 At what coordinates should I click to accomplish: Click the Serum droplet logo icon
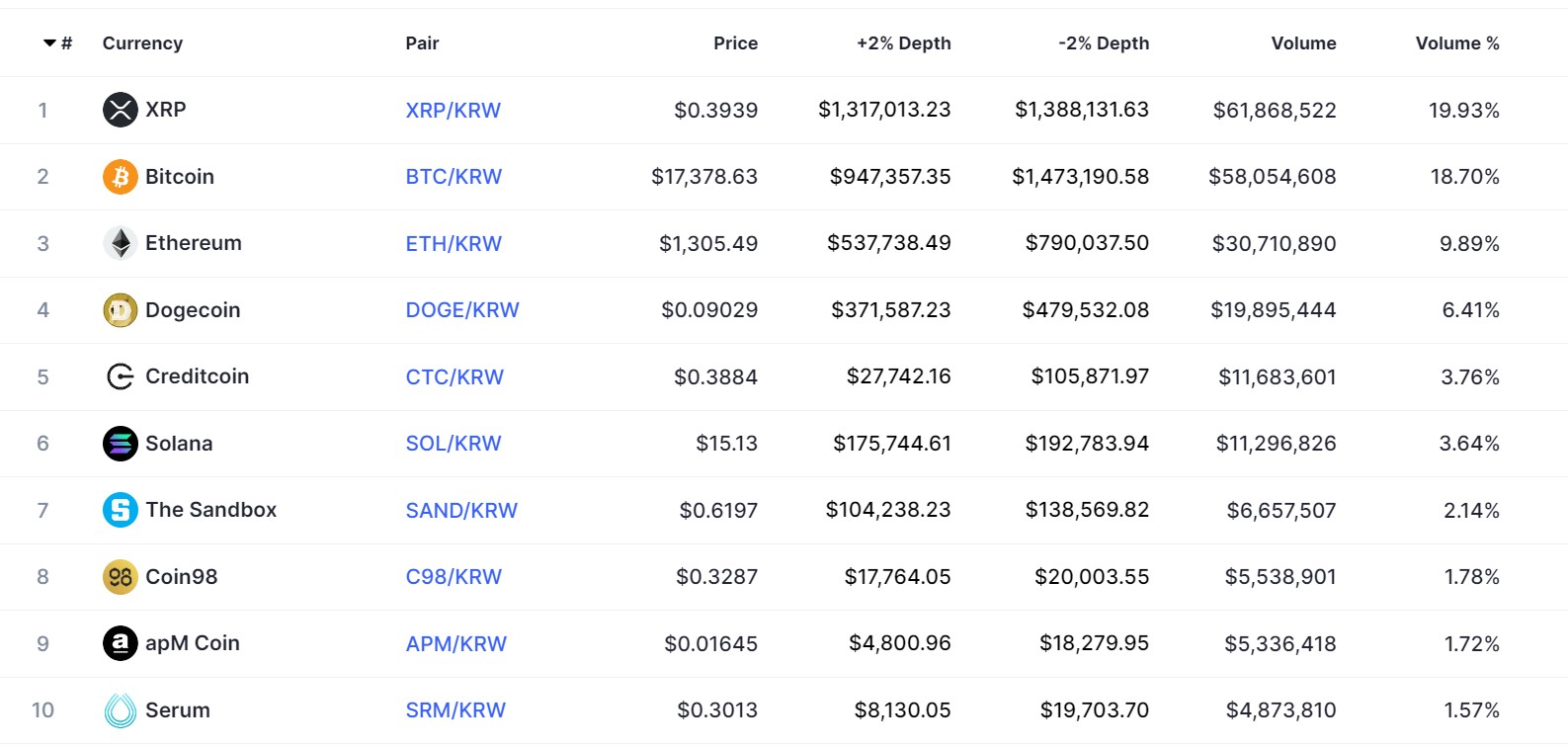[x=120, y=710]
